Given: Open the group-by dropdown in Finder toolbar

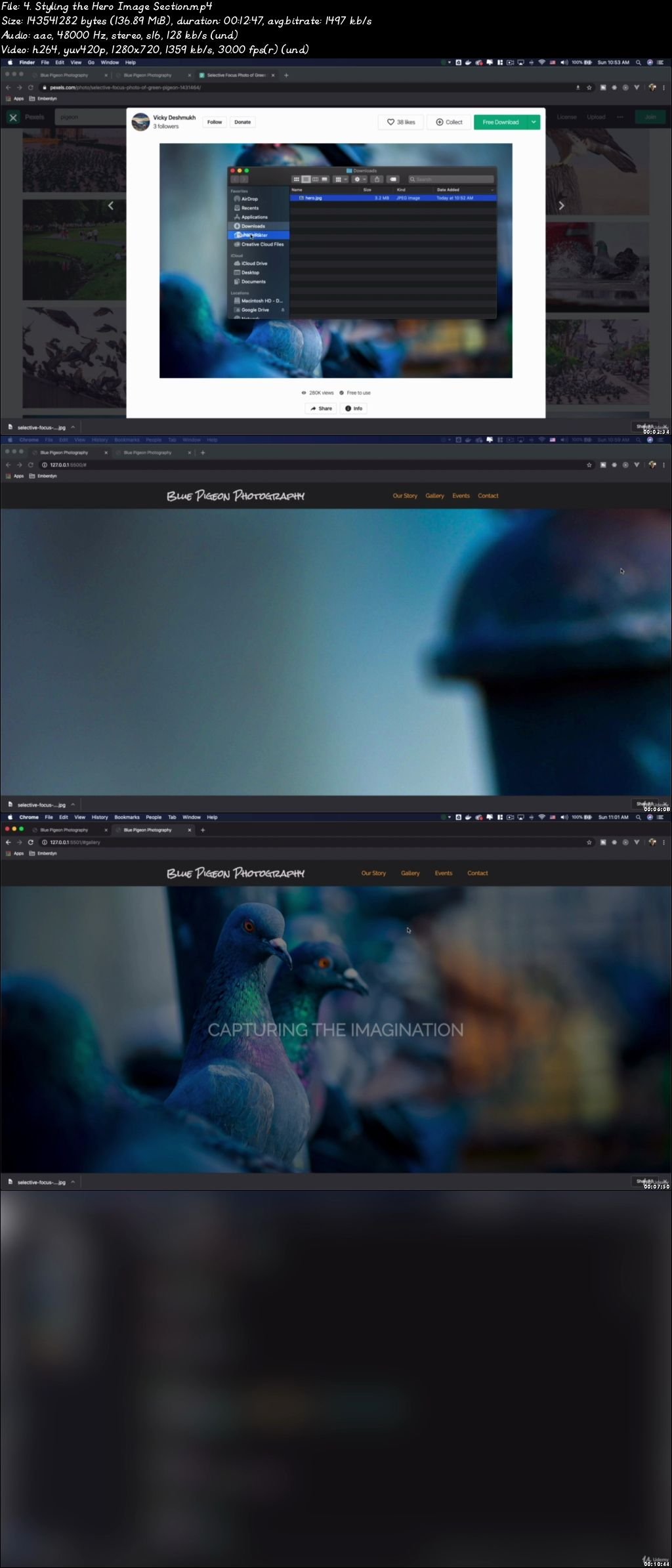Looking at the screenshot, I should pyautogui.click(x=341, y=179).
